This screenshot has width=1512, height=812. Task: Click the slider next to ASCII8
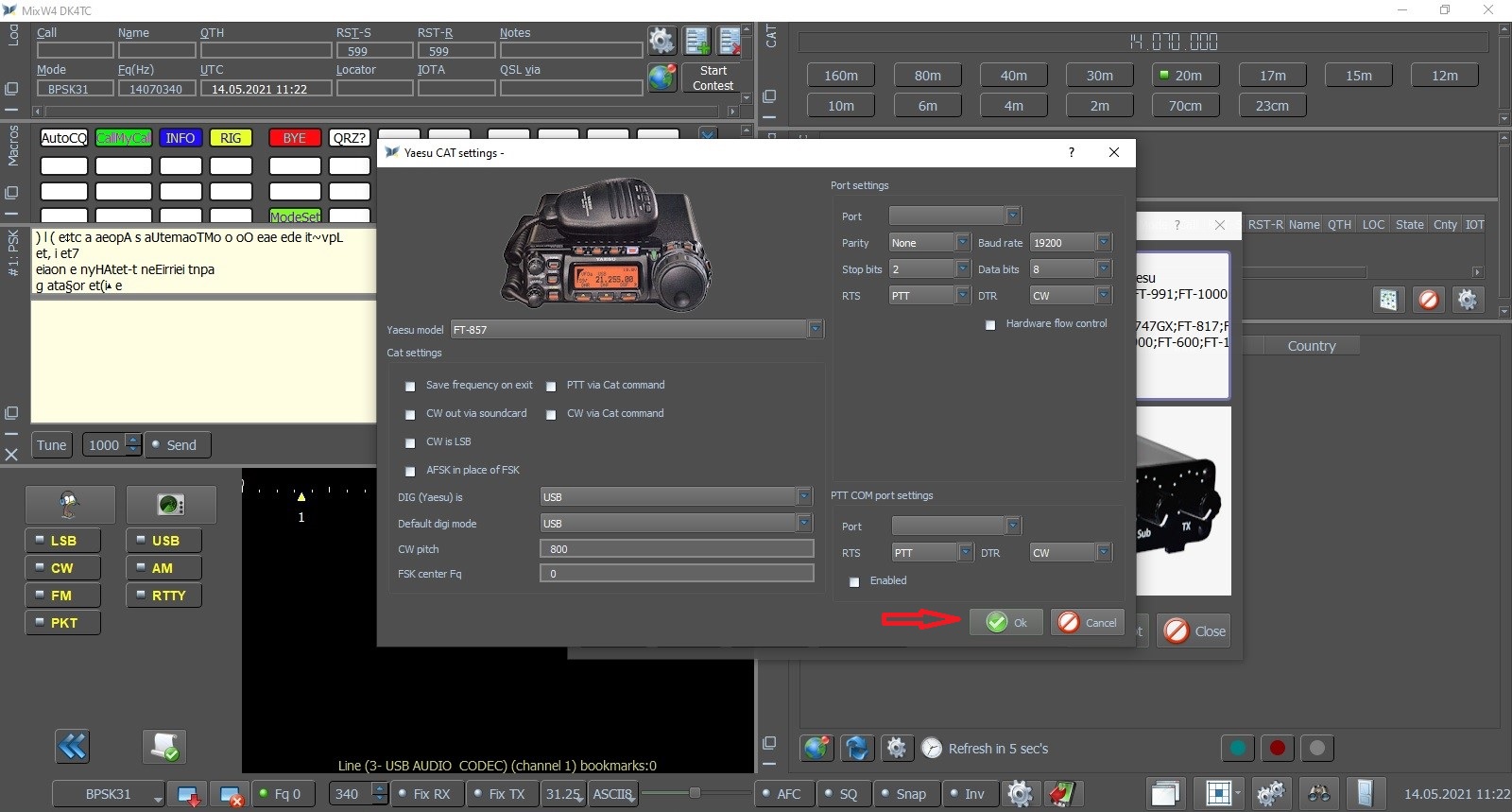point(695,794)
